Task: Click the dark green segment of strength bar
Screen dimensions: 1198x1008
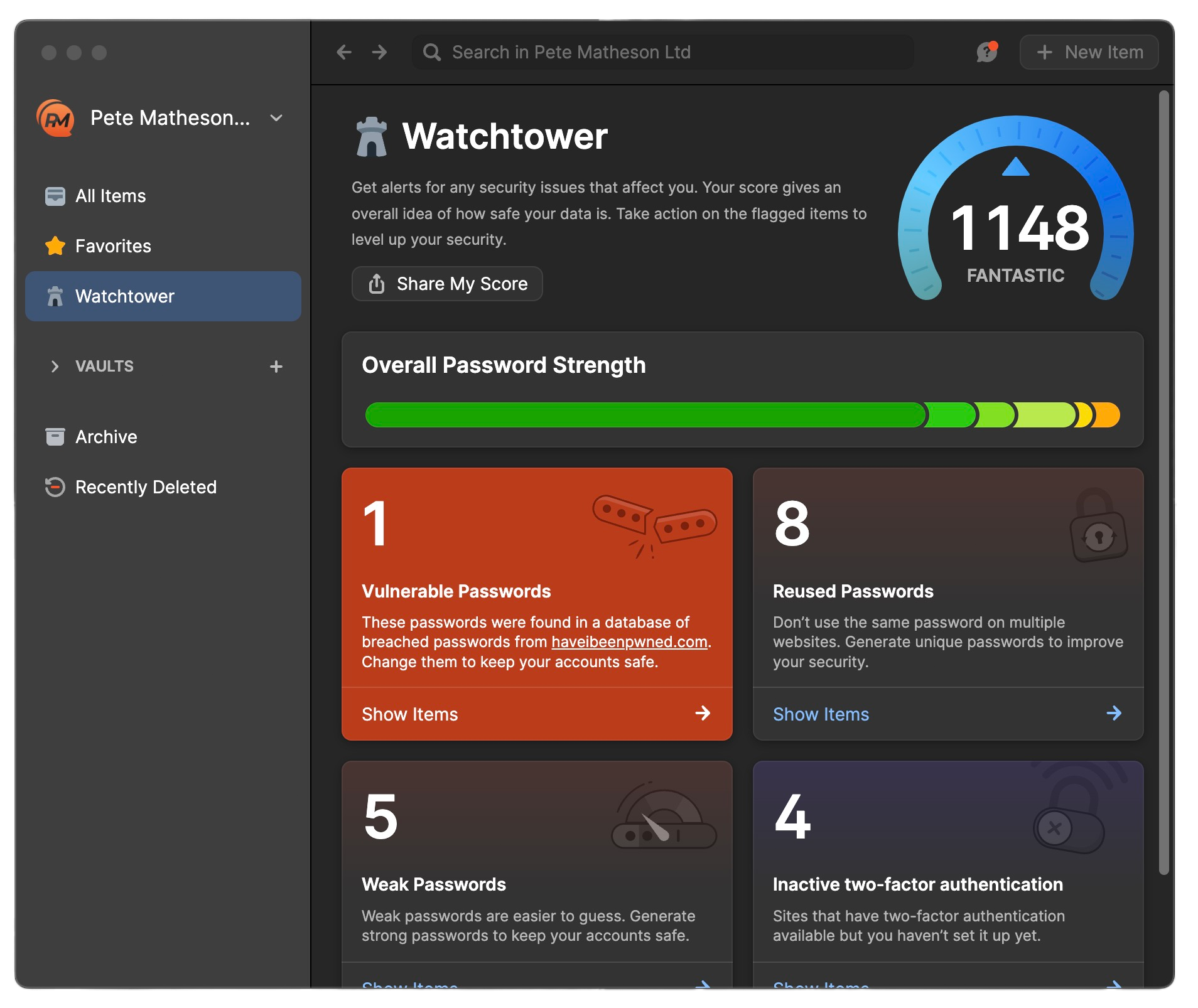Action: [645, 415]
